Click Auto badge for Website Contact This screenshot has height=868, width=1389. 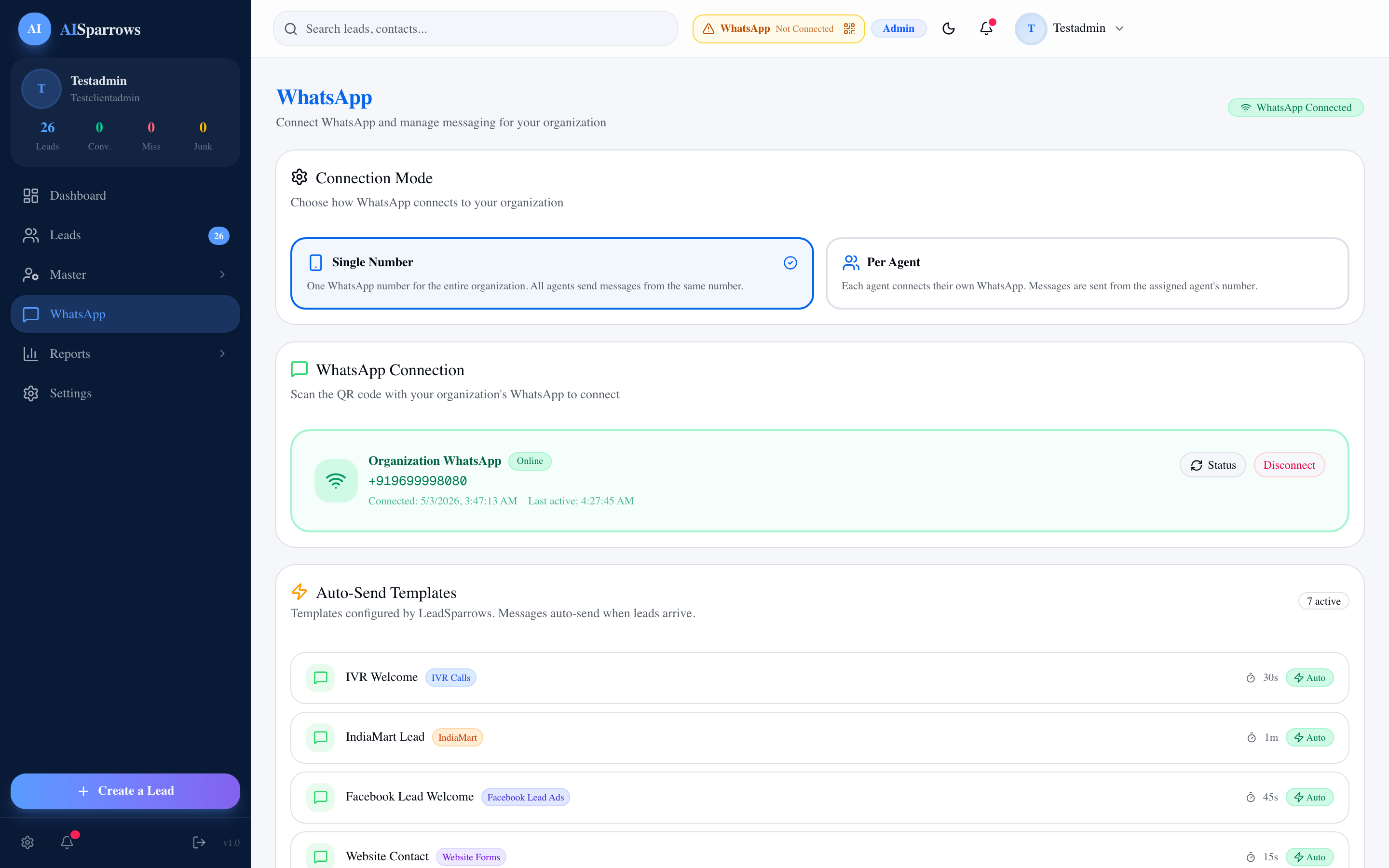pos(1310,857)
